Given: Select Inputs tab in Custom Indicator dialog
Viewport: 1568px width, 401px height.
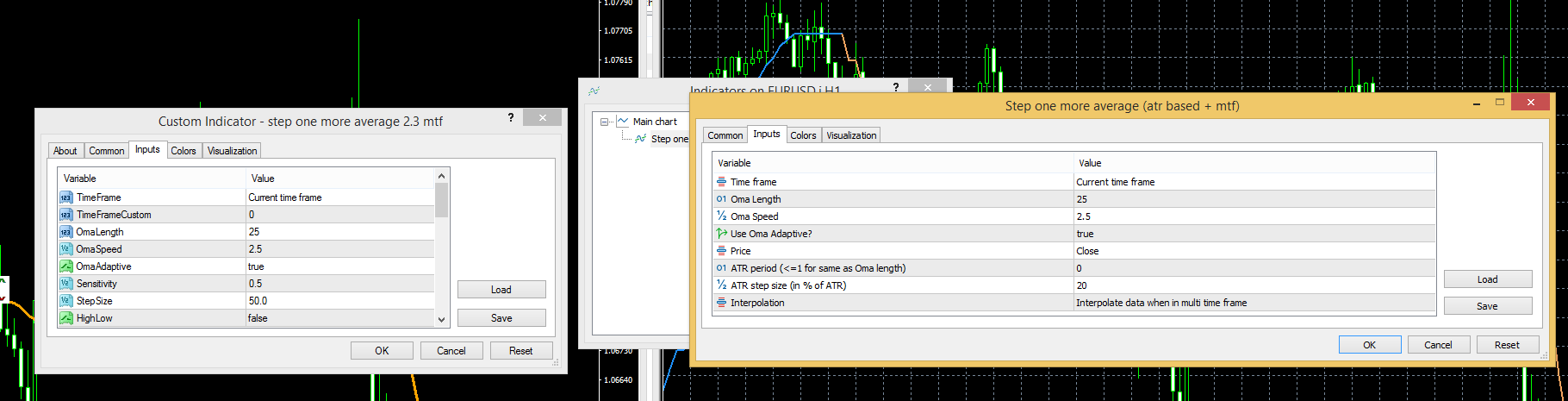Looking at the screenshot, I should tap(147, 149).
